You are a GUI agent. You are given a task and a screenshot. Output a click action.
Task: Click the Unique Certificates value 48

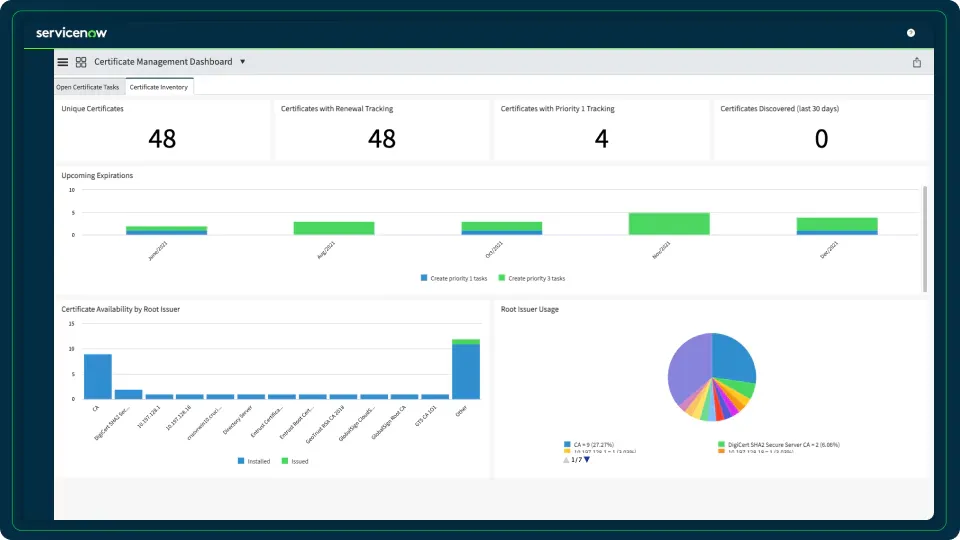tap(162, 139)
